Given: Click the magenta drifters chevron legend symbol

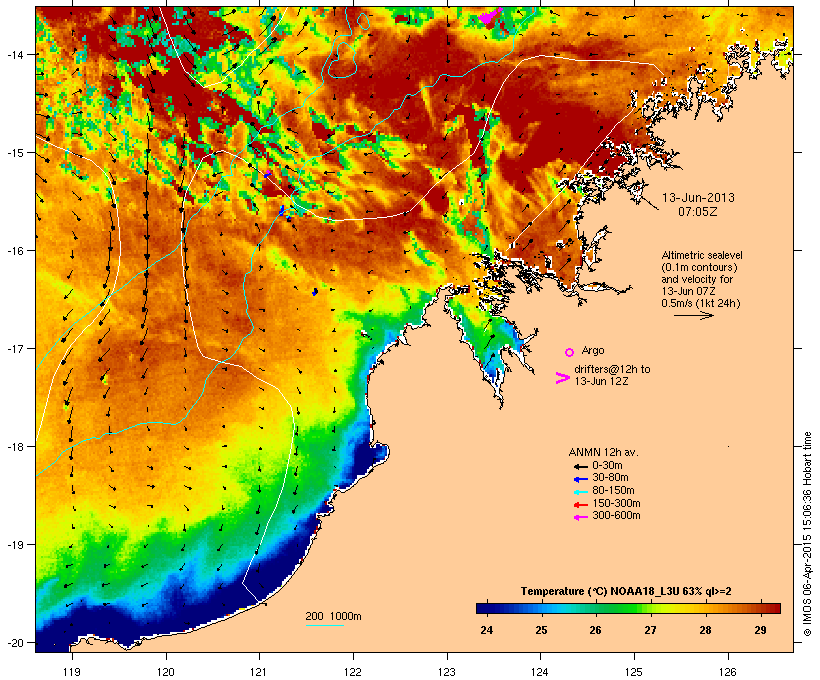Looking at the screenshot, I should coord(563,378).
